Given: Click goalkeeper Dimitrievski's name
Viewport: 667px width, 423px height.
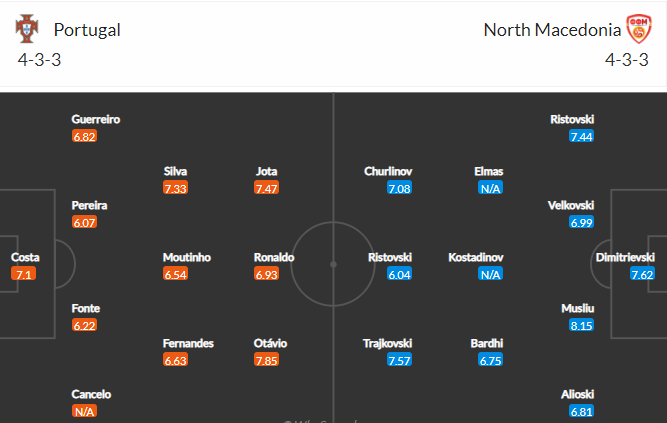Looking at the screenshot, I should tap(628, 257).
